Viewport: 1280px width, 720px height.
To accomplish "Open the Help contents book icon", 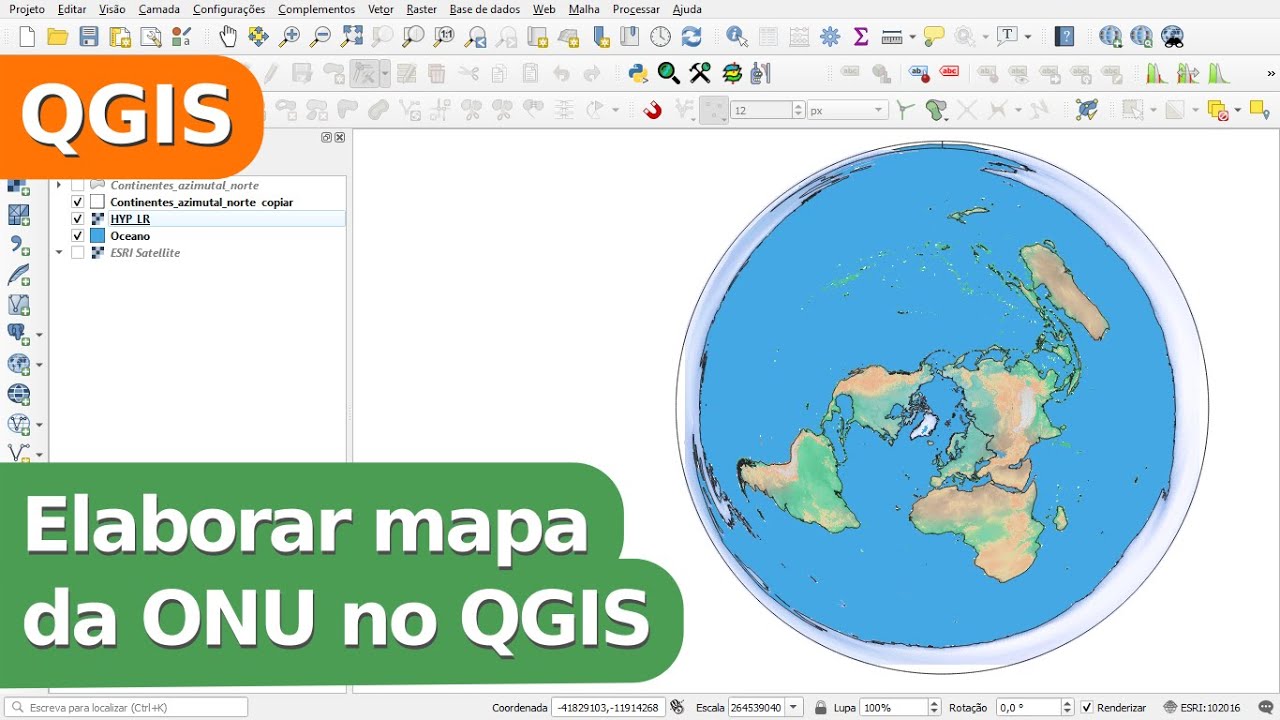I will pos(1065,37).
